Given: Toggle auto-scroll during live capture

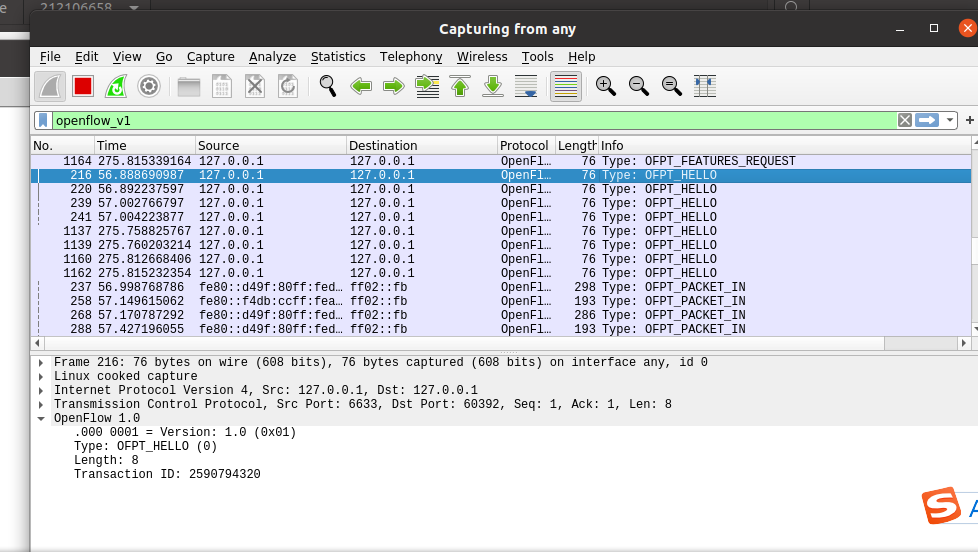Looking at the screenshot, I should pos(526,86).
